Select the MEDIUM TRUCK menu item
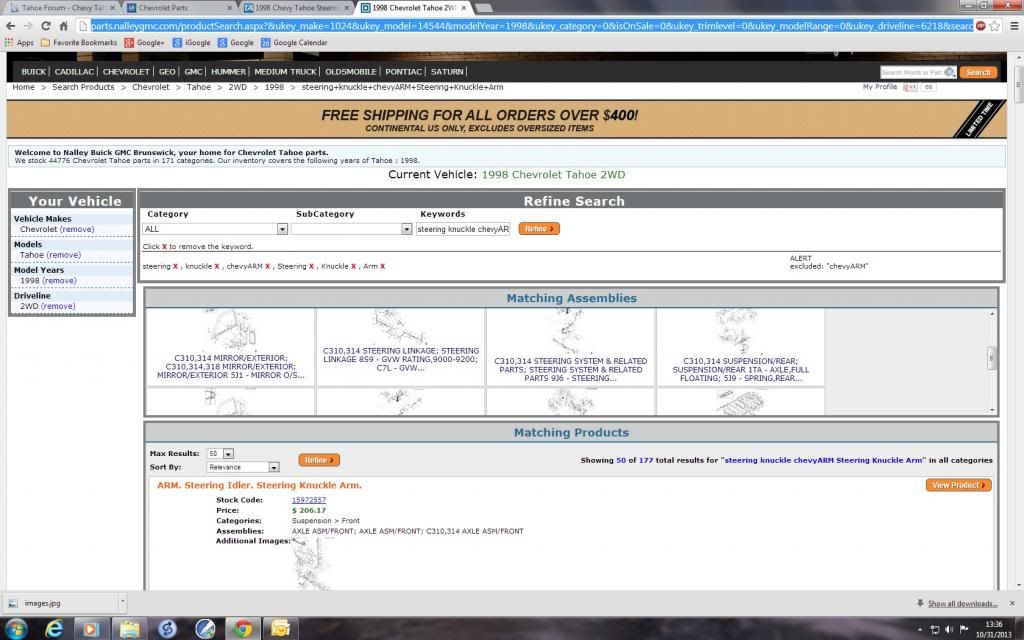1024x640 pixels. coord(285,72)
